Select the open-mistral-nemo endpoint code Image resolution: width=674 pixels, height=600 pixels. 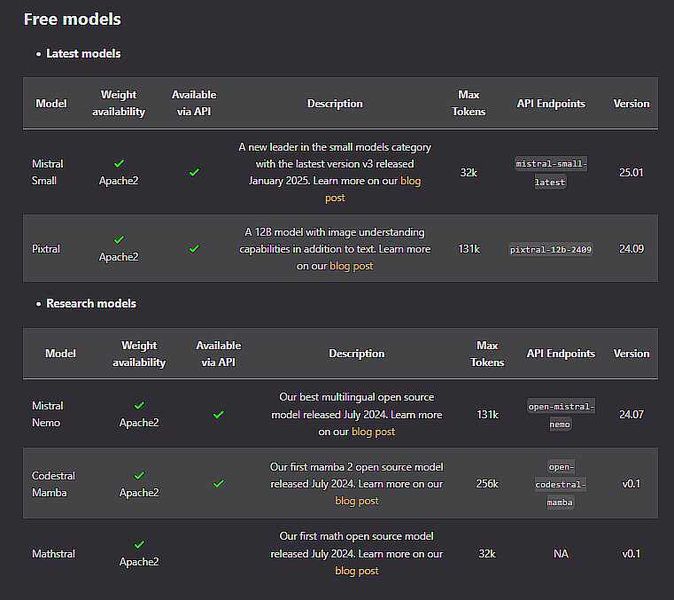[x=561, y=415]
